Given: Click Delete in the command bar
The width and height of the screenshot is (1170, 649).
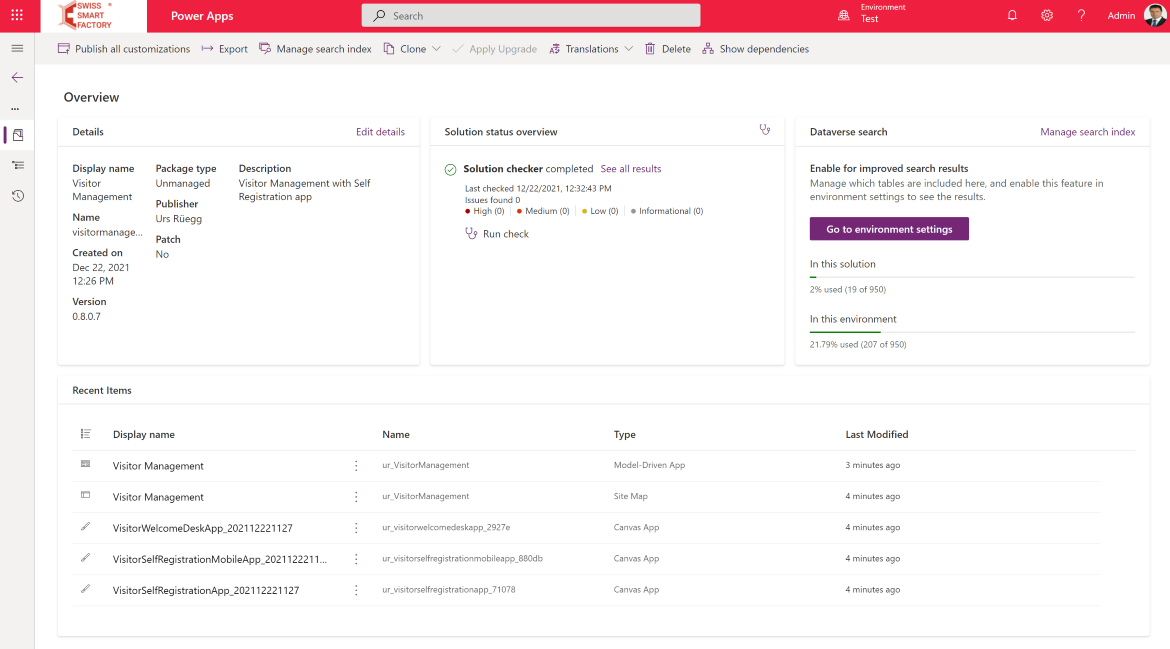Looking at the screenshot, I should pos(668,48).
